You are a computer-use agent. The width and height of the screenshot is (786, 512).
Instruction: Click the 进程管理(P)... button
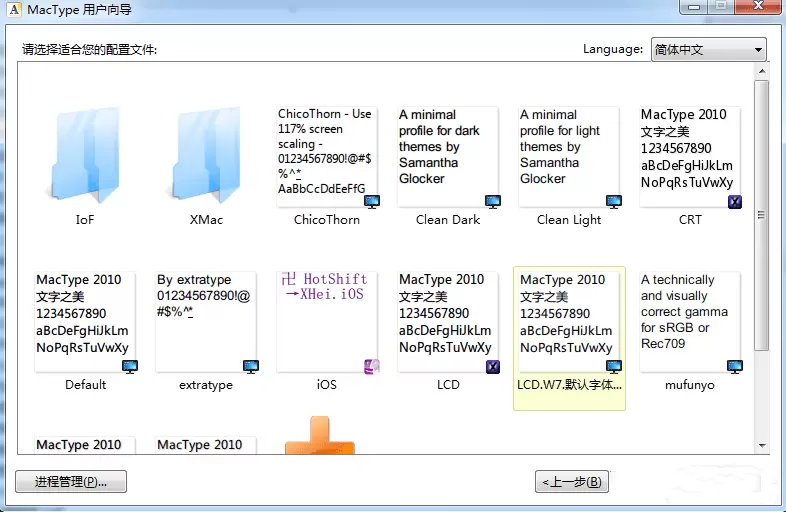click(x=71, y=481)
